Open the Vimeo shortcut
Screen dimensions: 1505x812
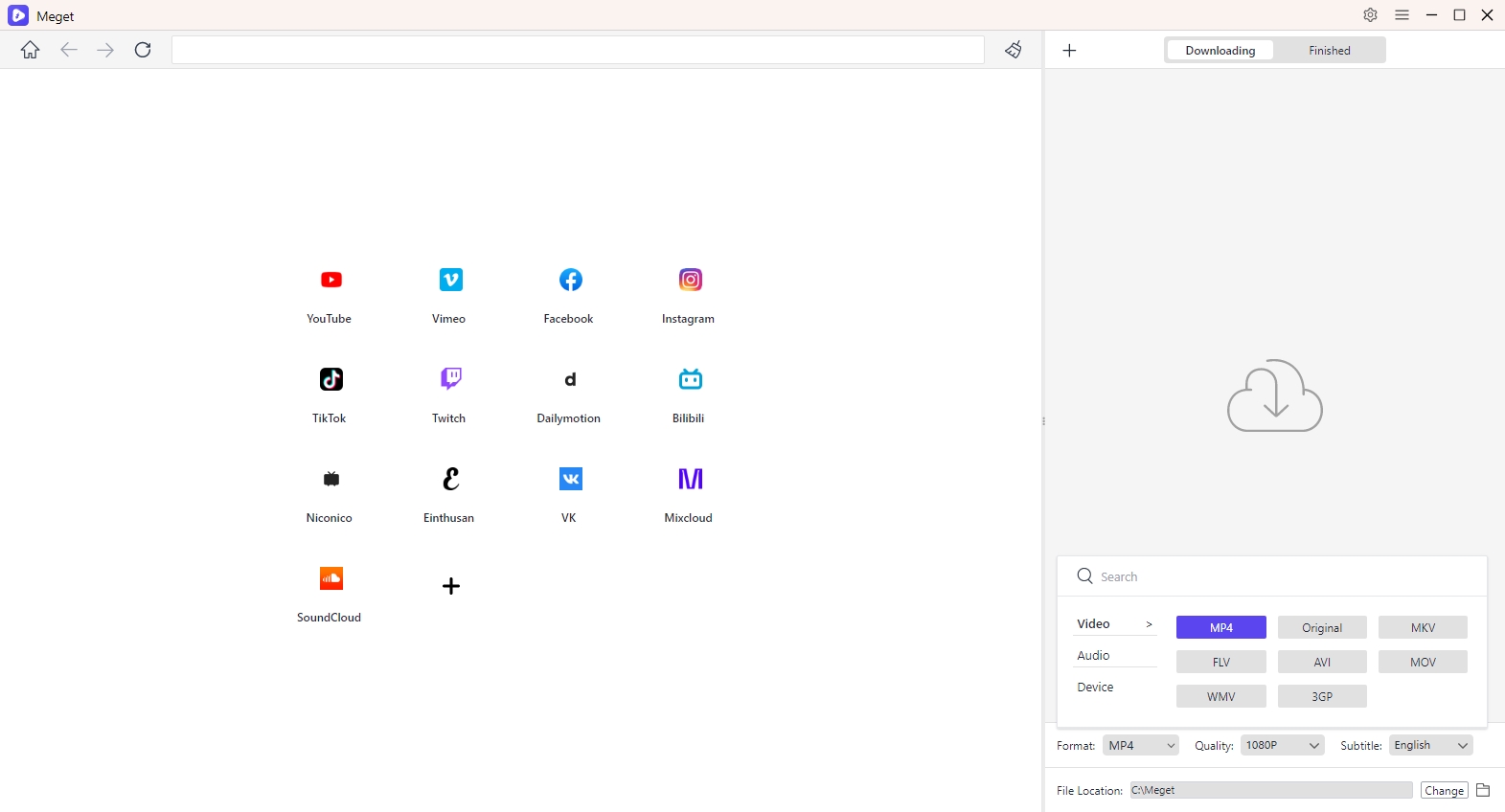click(450, 296)
